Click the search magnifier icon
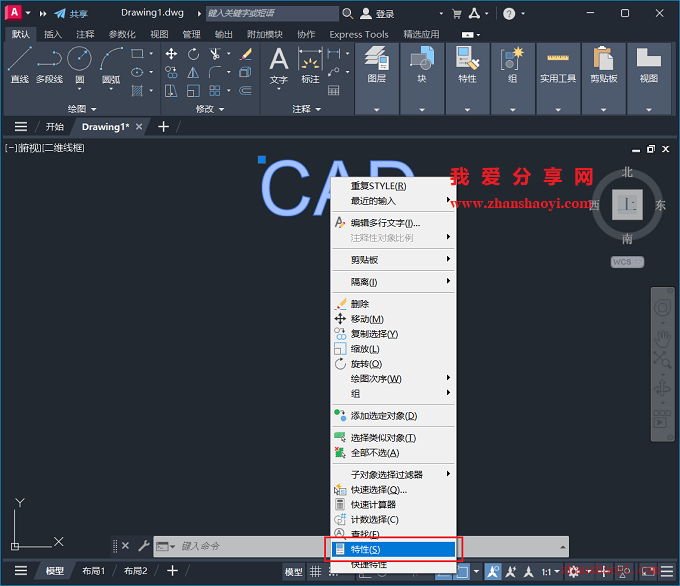 pos(347,13)
